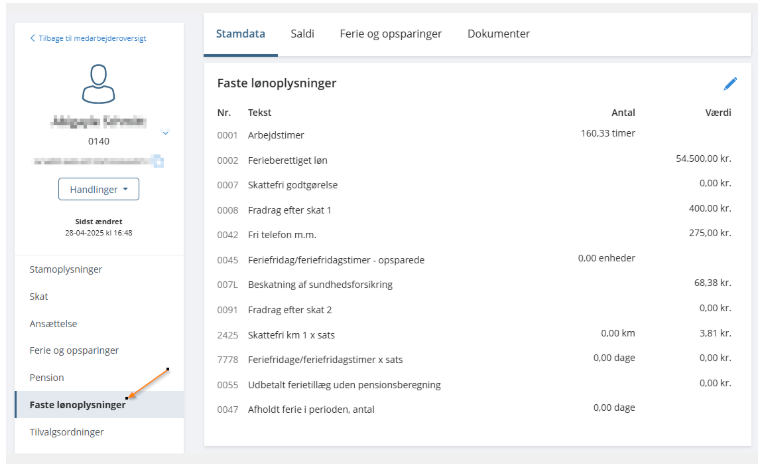
Task: Select the Dokumenter tab
Action: (498, 34)
